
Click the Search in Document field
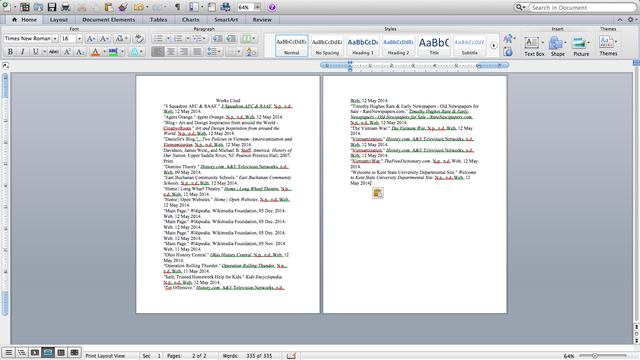click(x=581, y=7)
